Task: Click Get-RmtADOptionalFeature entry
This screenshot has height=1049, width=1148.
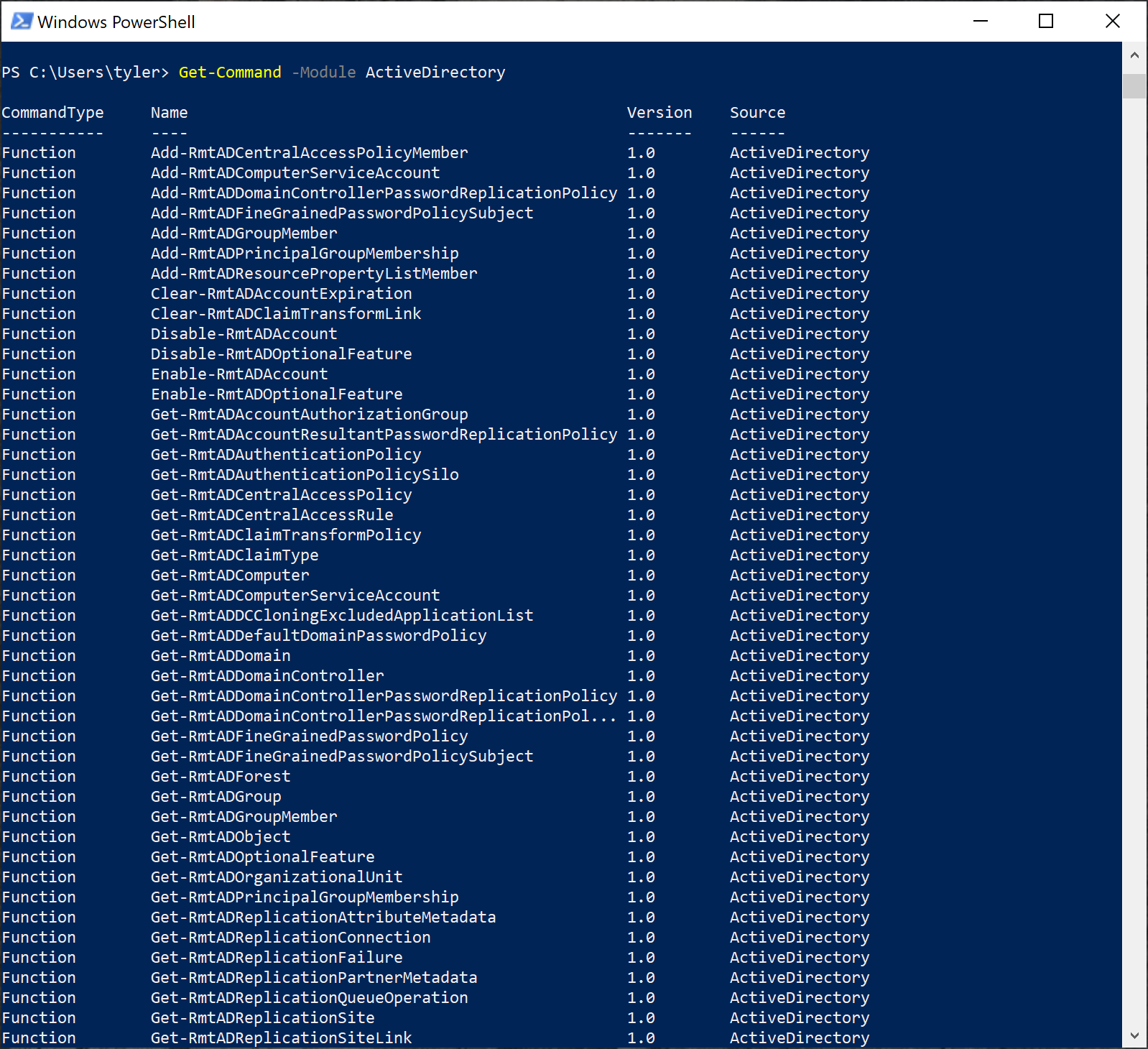Action: [263, 857]
